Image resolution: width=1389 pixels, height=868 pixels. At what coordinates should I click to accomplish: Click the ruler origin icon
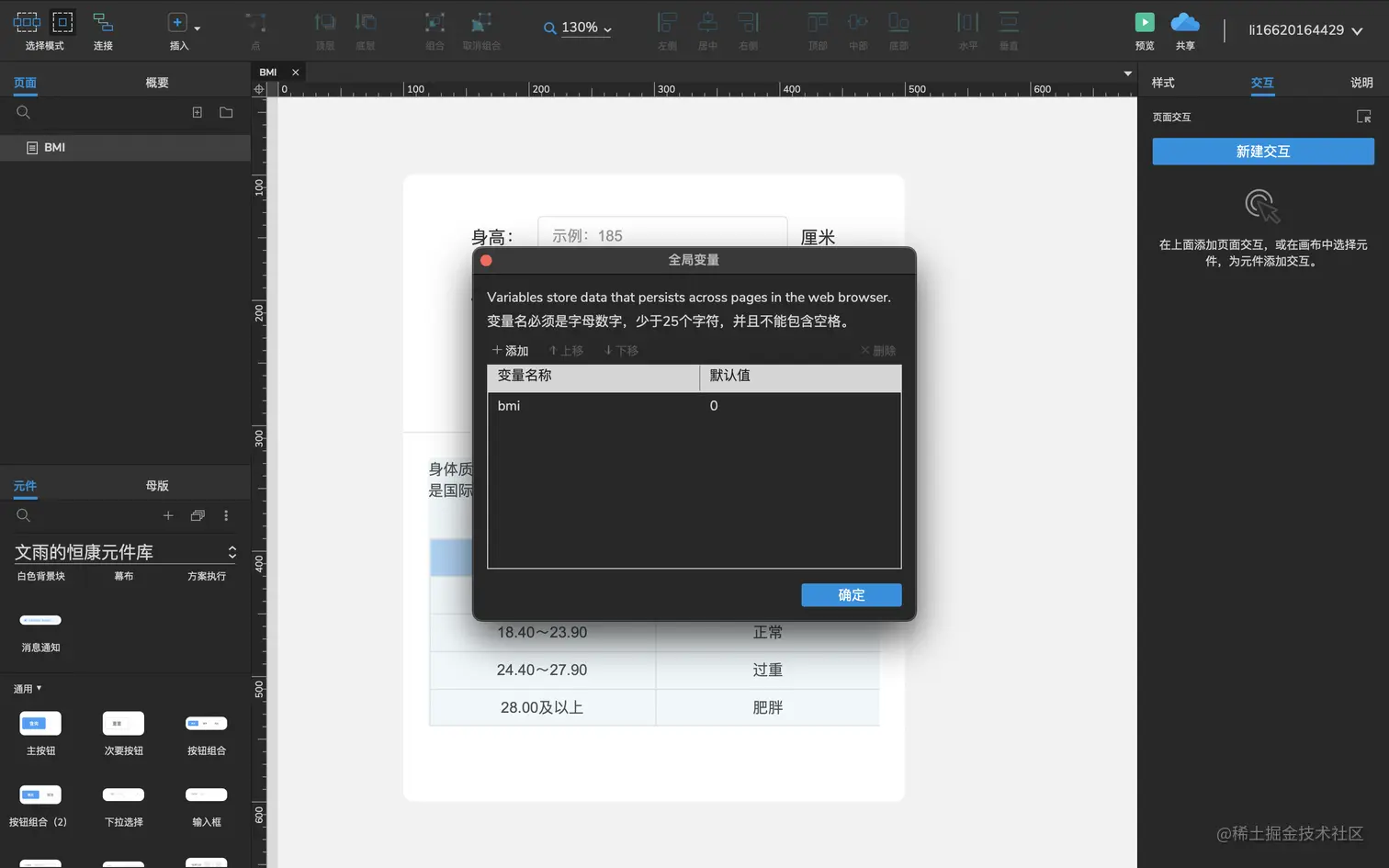[259, 89]
